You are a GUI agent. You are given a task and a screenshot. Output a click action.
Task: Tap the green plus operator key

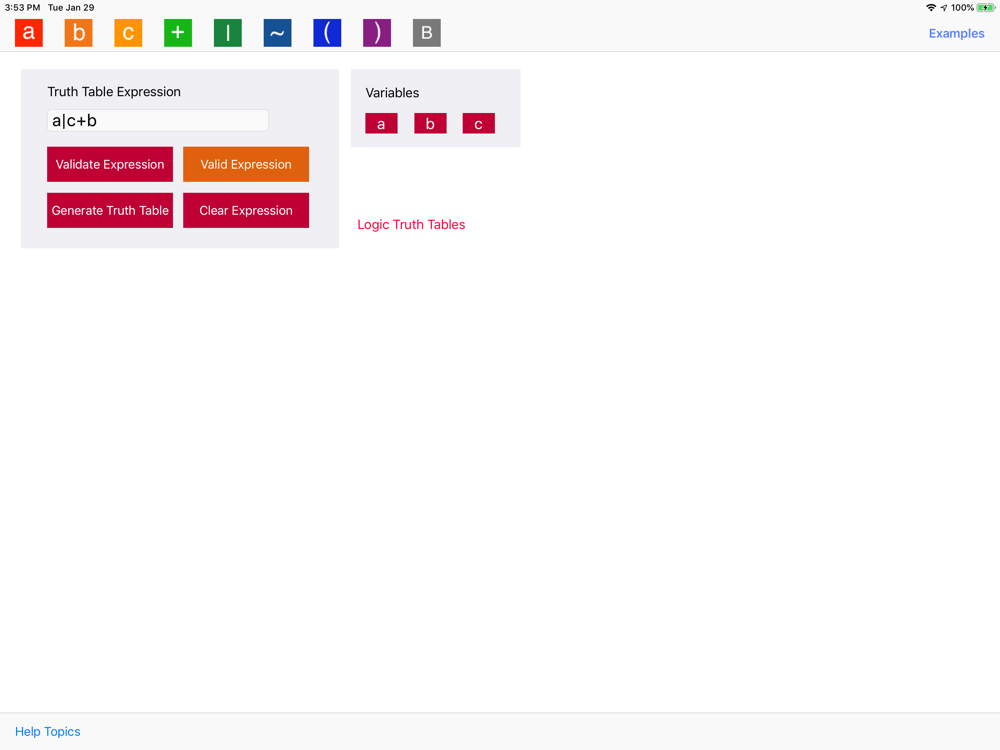[x=178, y=33]
